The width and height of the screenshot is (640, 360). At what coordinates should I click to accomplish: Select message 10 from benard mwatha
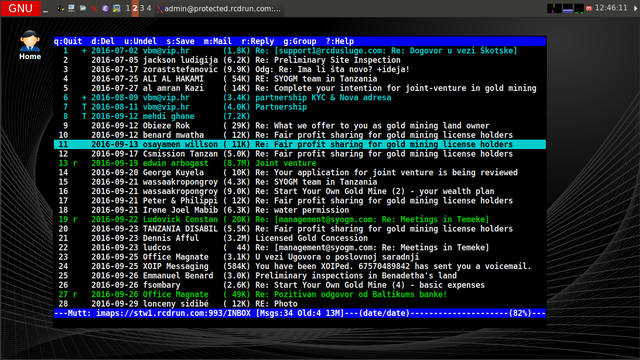point(300,135)
